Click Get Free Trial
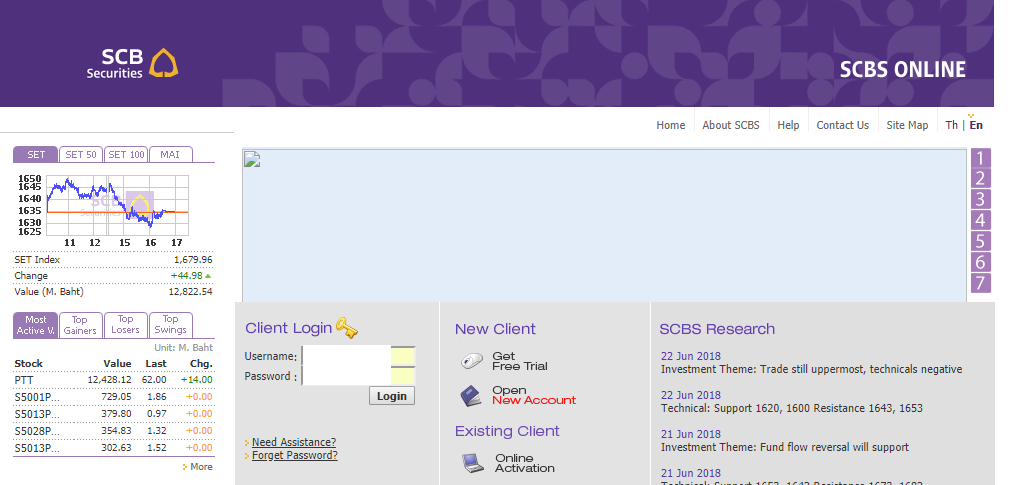The image size is (1017, 485). 520,361
